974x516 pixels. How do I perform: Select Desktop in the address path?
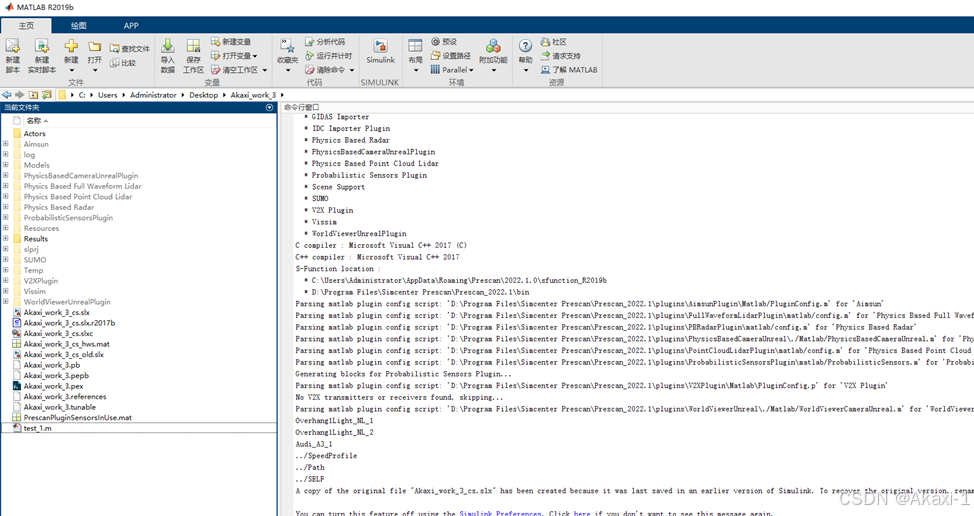pyautogui.click(x=204, y=95)
